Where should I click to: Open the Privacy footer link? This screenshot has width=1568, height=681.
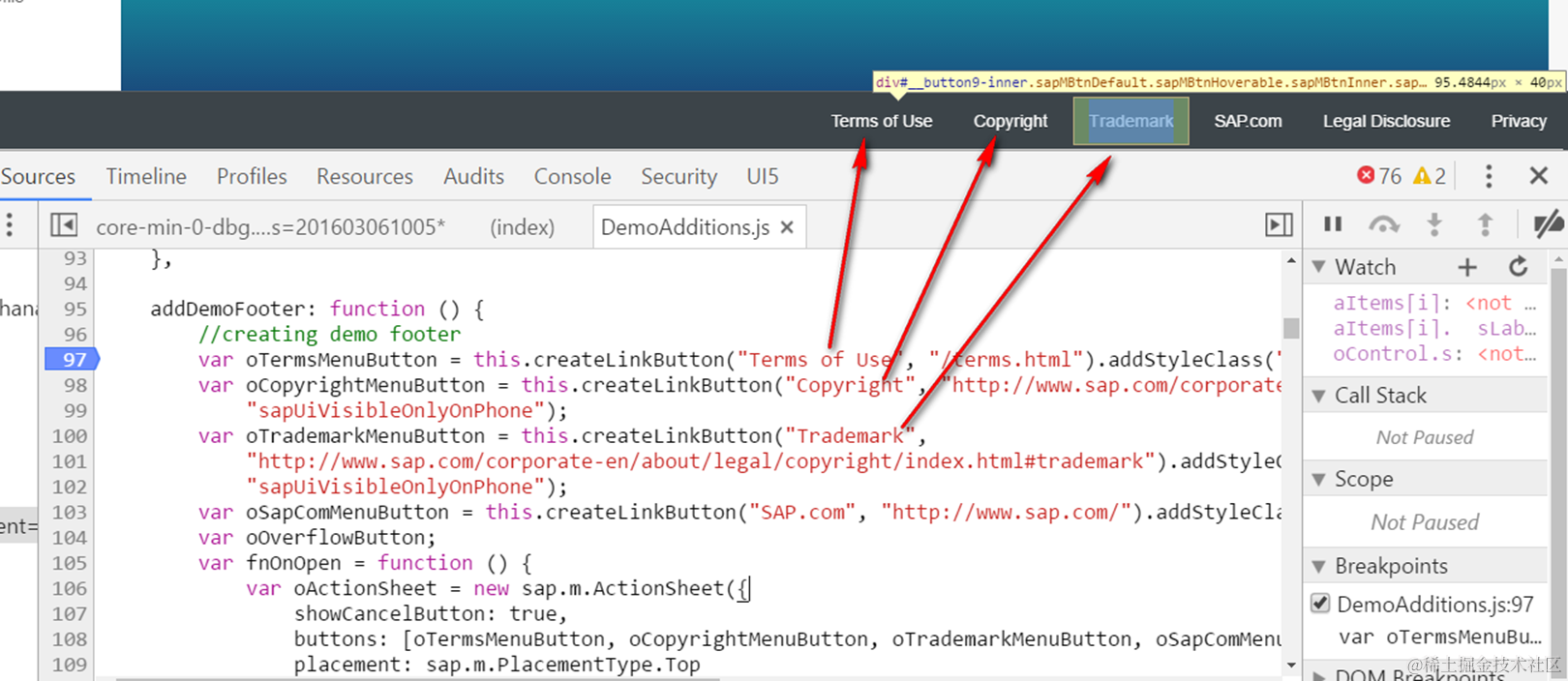coord(1519,121)
